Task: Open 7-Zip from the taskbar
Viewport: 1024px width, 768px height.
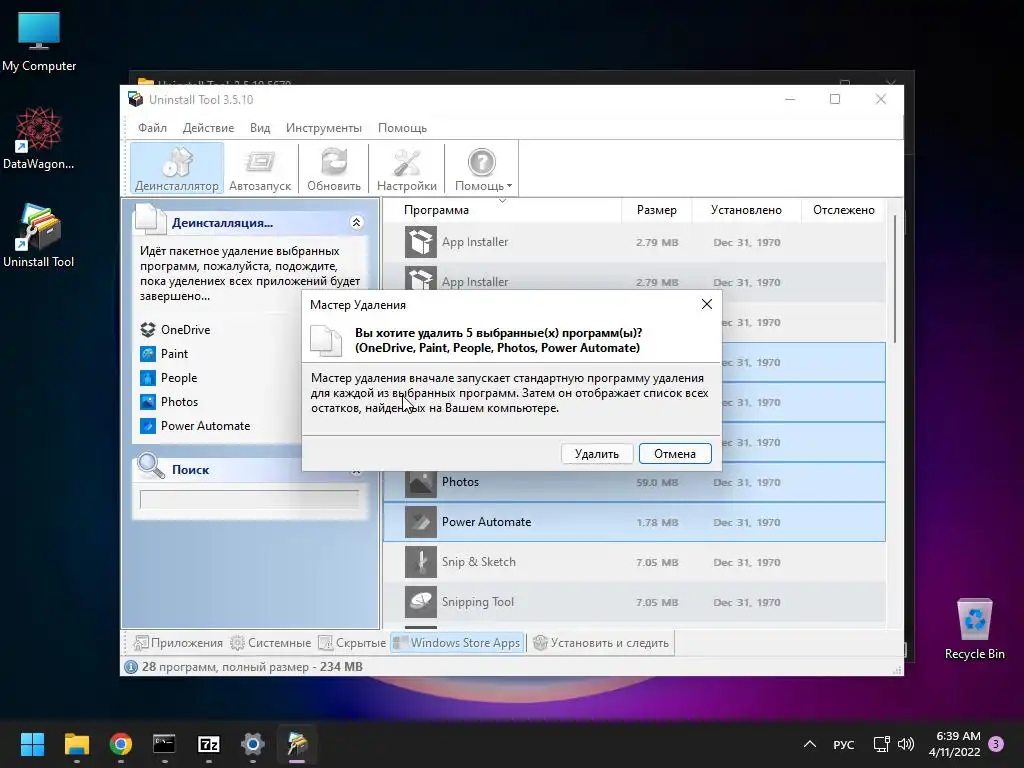Action: (x=208, y=744)
